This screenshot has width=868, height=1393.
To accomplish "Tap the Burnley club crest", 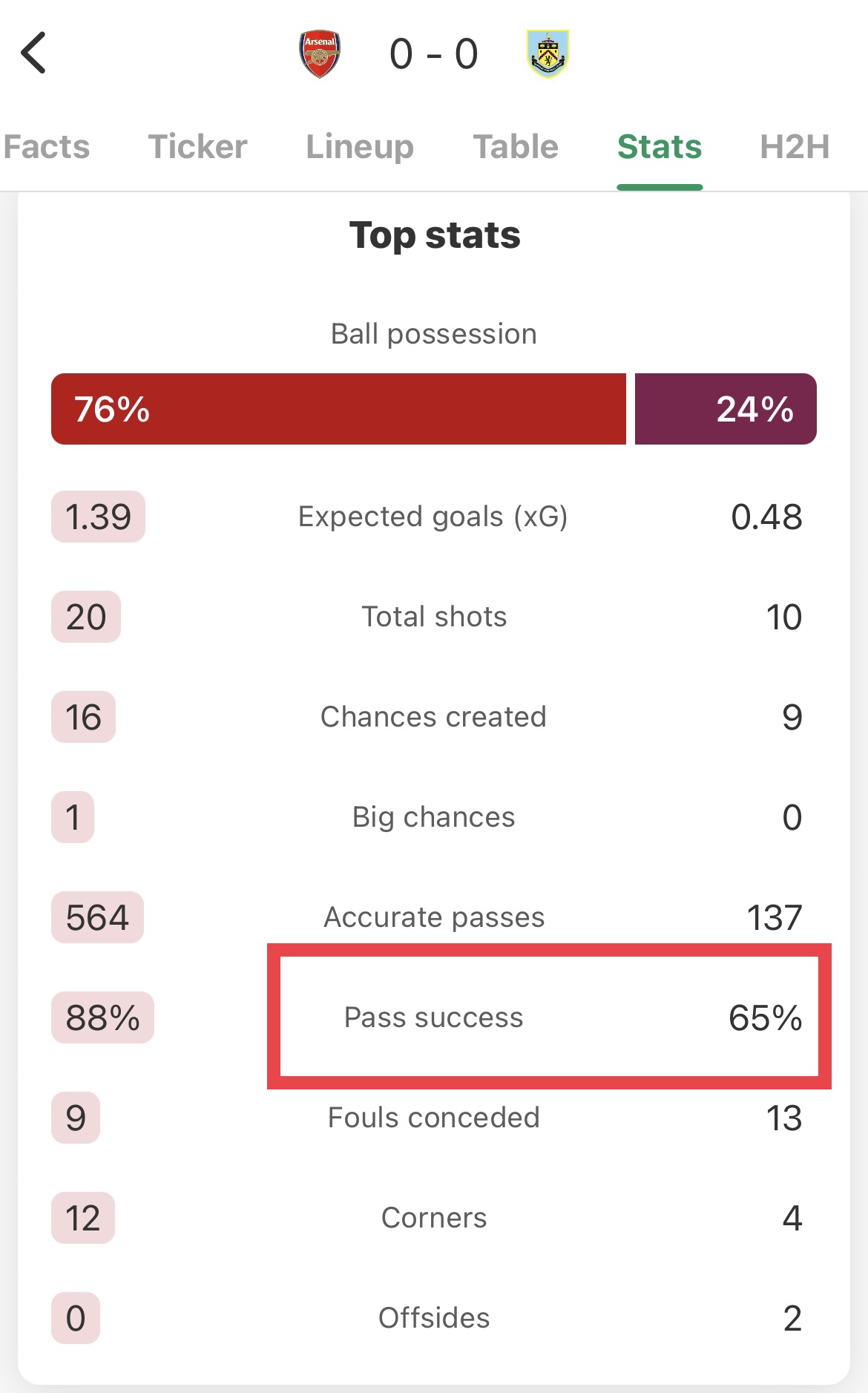I will 548,53.
